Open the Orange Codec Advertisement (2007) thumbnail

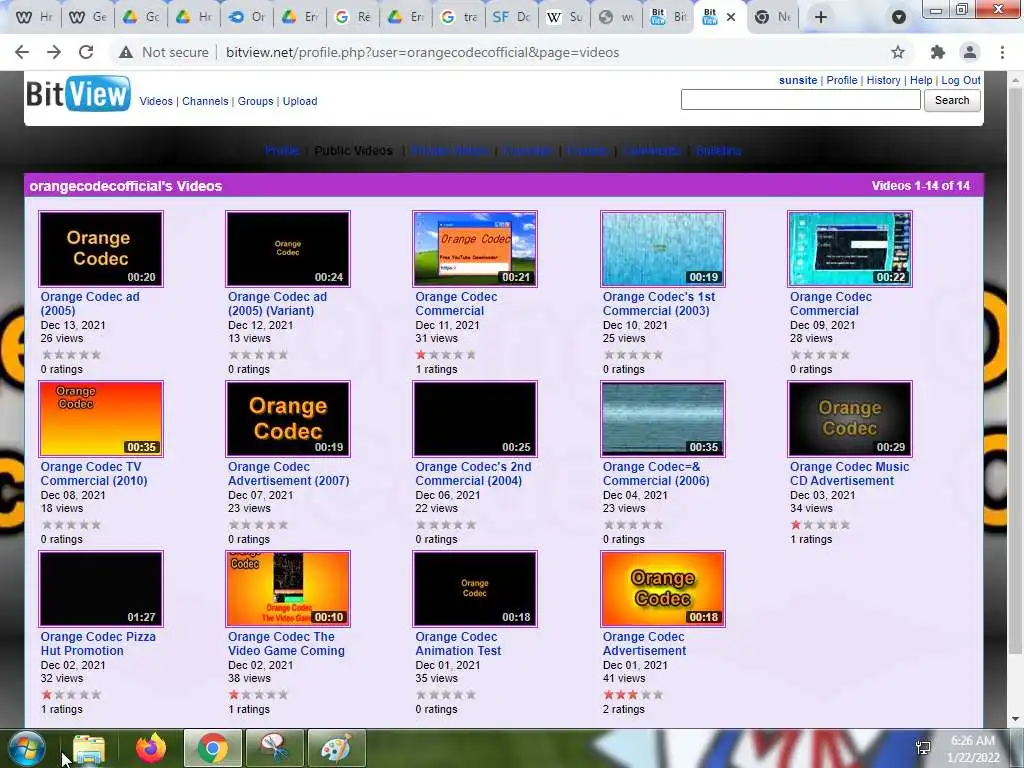click(x=288, y=419)
